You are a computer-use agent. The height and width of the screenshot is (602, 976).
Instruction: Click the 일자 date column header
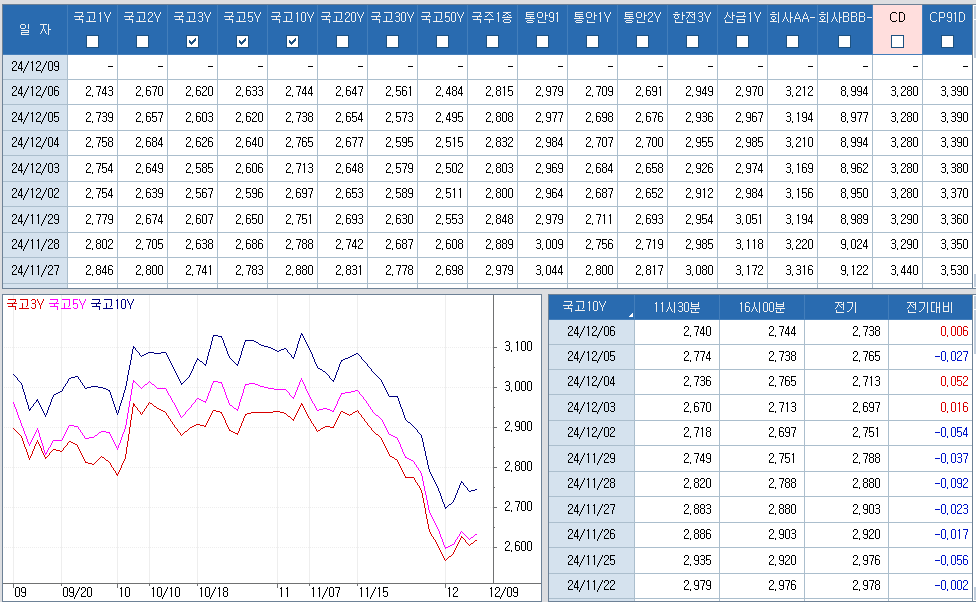[34, 29]
